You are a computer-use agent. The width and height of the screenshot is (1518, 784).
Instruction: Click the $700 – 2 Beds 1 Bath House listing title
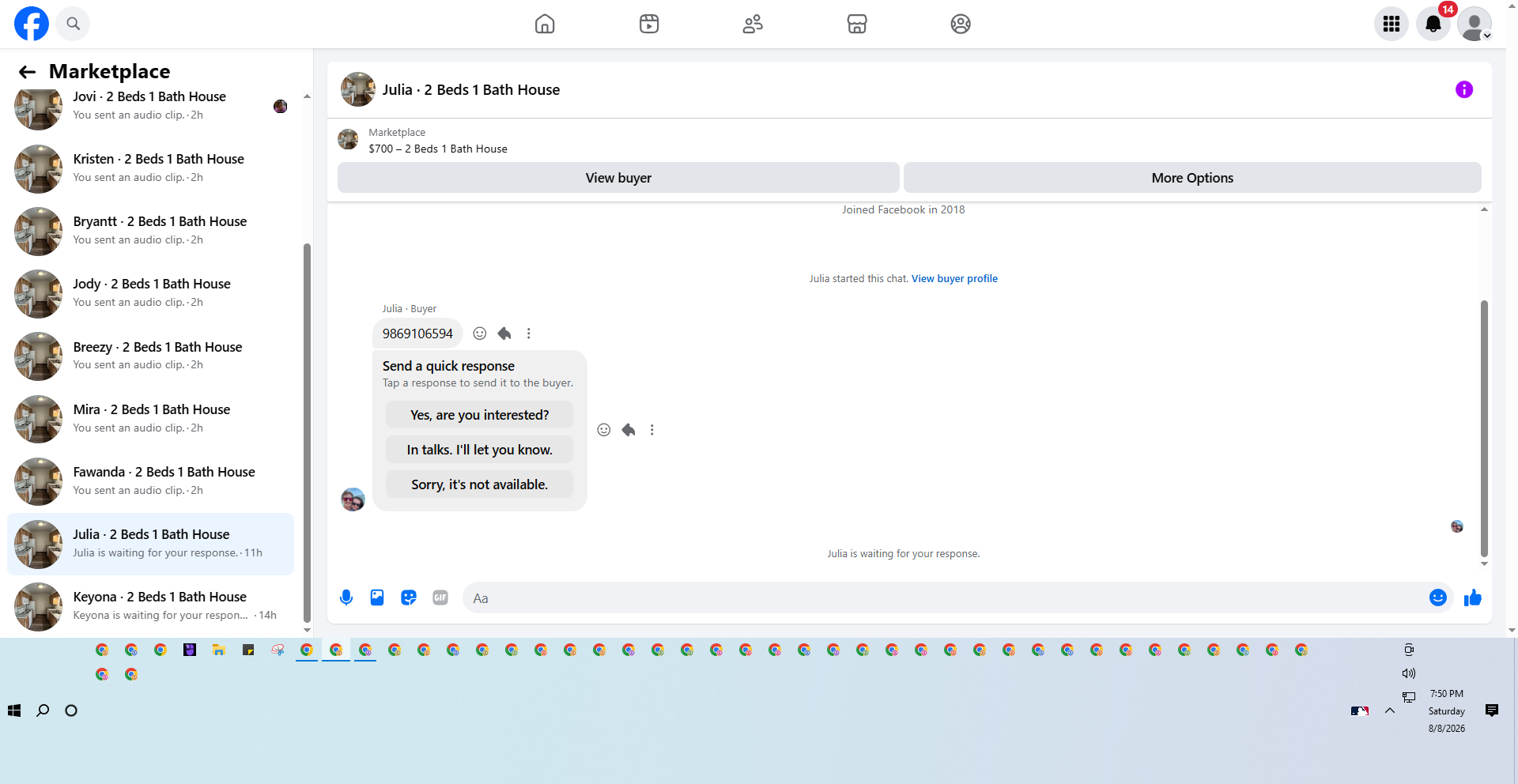438,149
